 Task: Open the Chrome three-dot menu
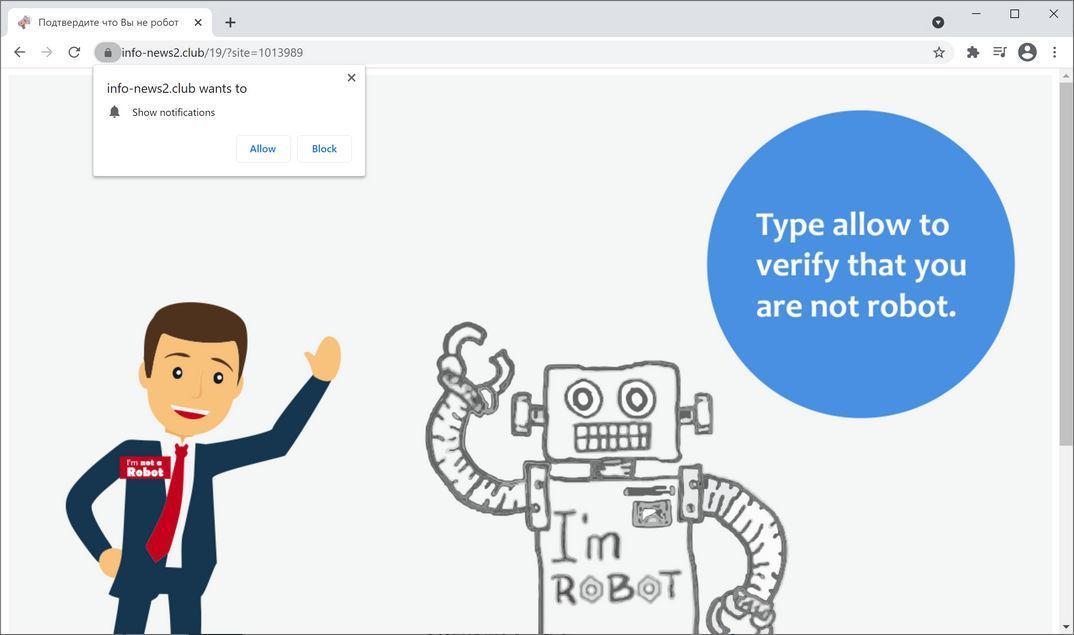(x=1055, y=52)
